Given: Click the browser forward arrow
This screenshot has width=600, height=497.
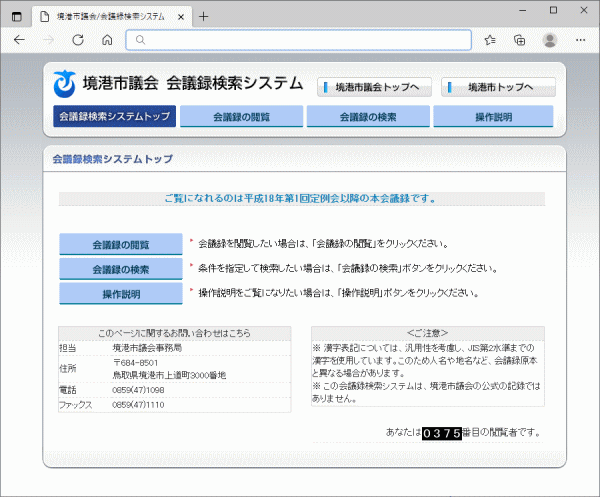Looking at the screenshot, I should 49,40.
